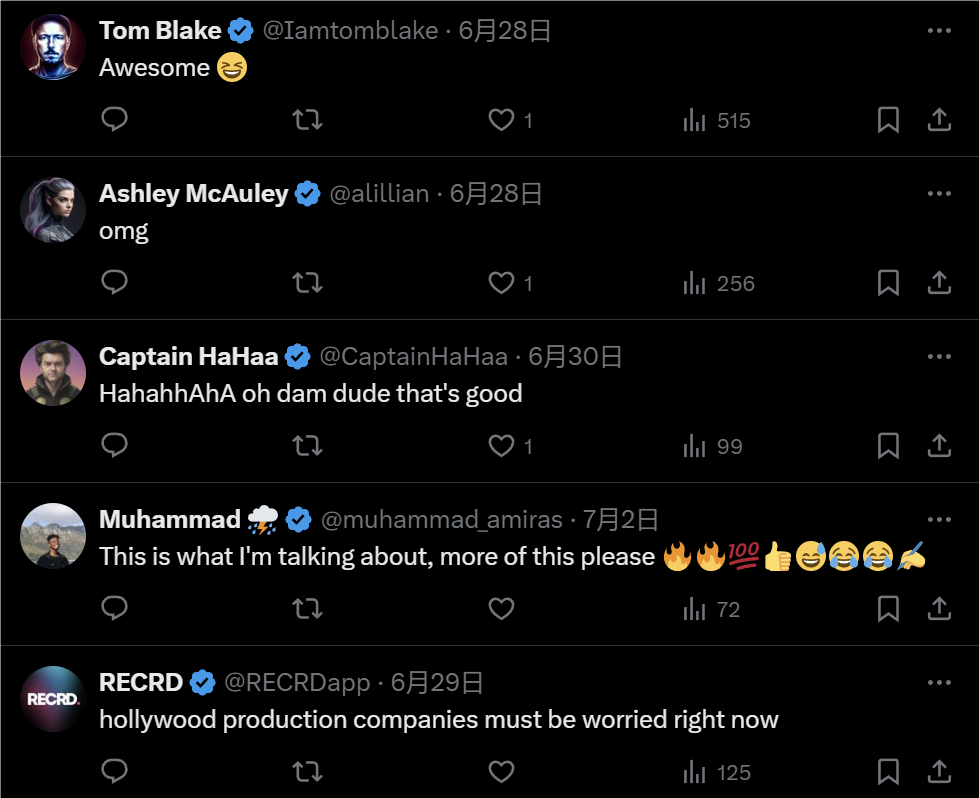The height and width of the screenshot is (798, 979).
Task: Visit the @CaptainHaHaa handle link
Action: (x=413, y=356)
